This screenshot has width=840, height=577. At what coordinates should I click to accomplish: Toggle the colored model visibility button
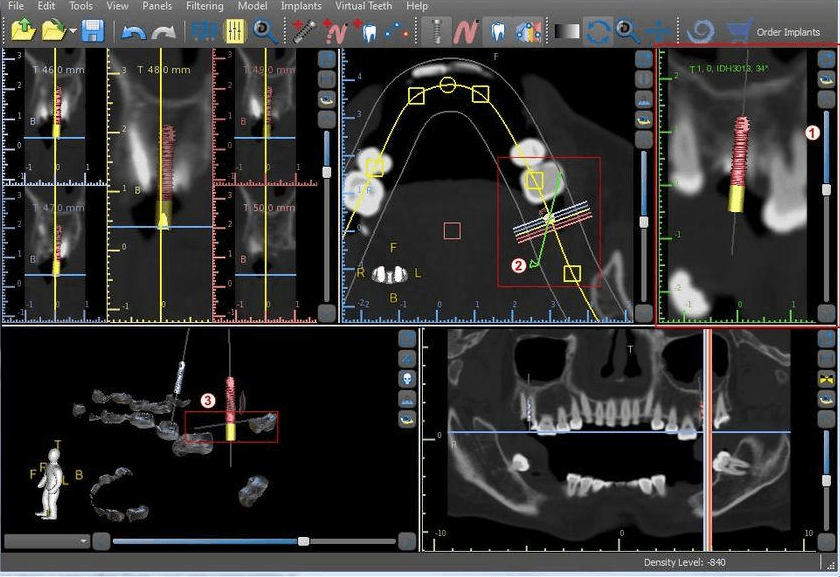coord(528,31)
